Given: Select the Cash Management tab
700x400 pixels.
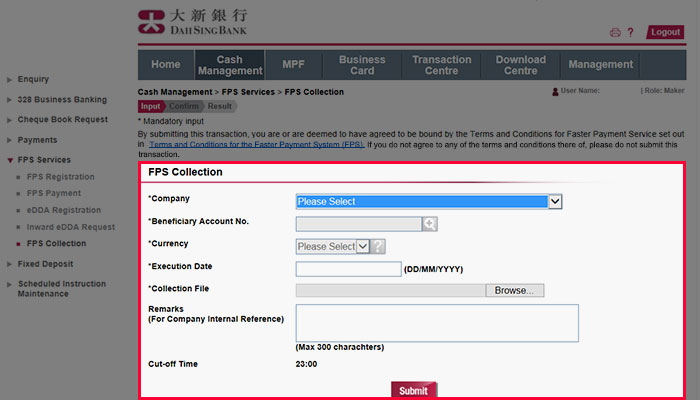Looking at the screenshot, I should 230,65.
